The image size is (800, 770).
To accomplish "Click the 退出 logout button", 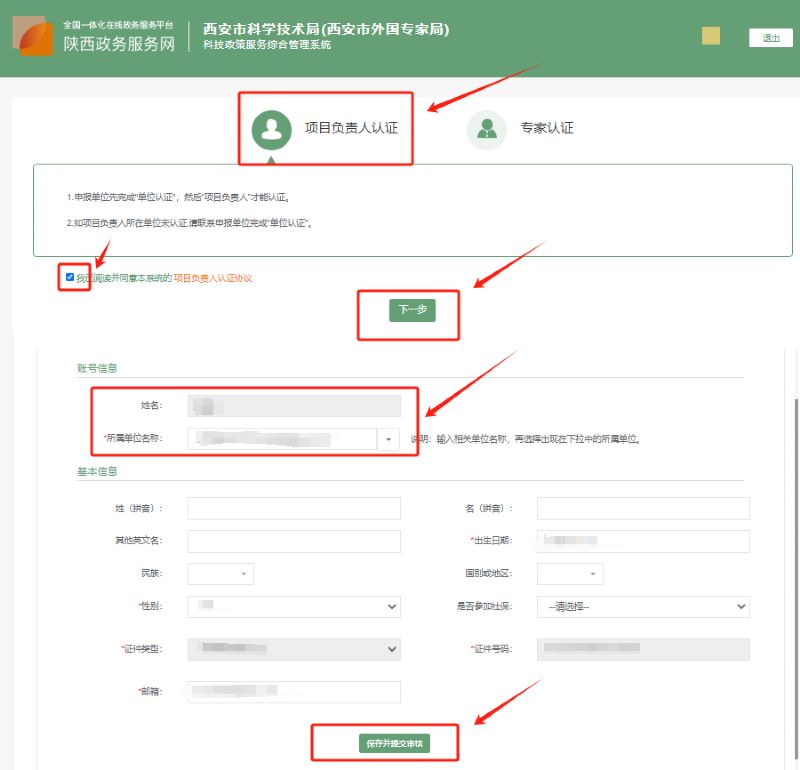I will pyautogui.click(x=770, y=38).
